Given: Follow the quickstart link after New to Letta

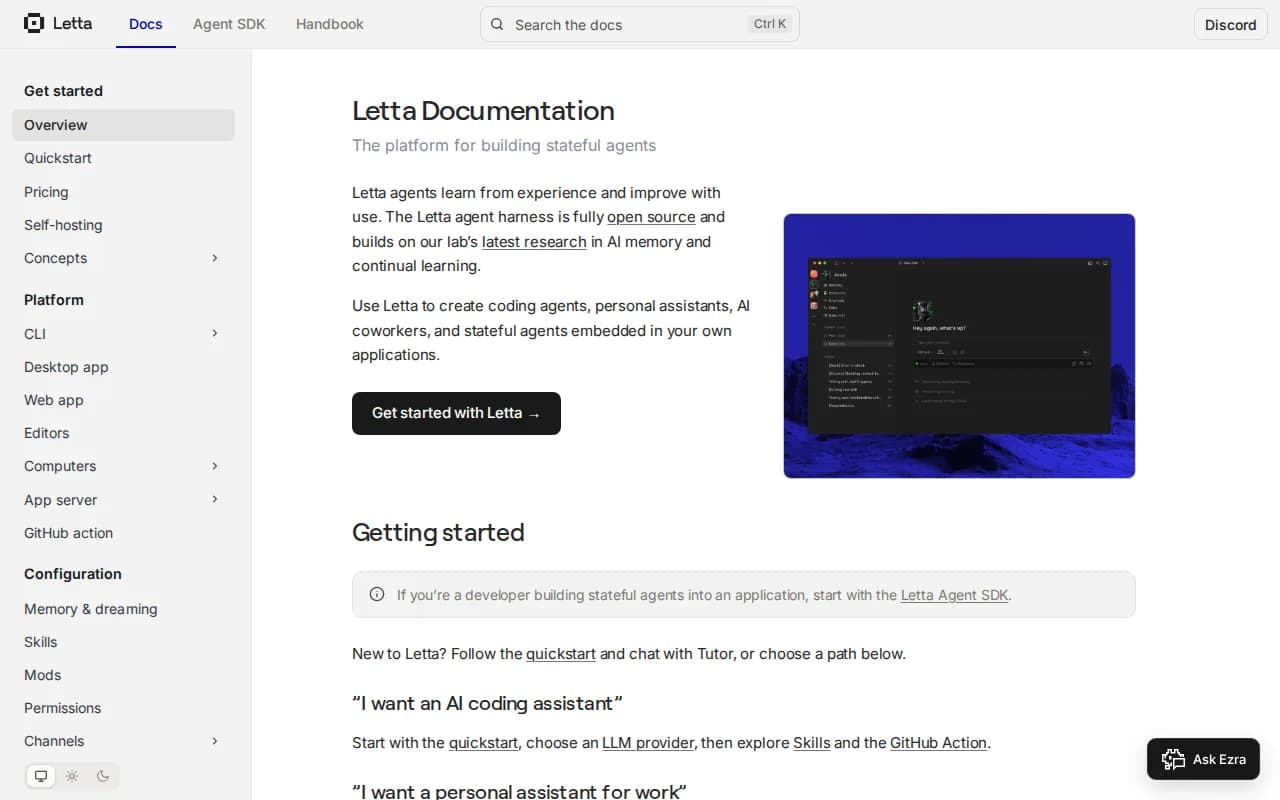Looking at the screenshot, I should point(561,654).
